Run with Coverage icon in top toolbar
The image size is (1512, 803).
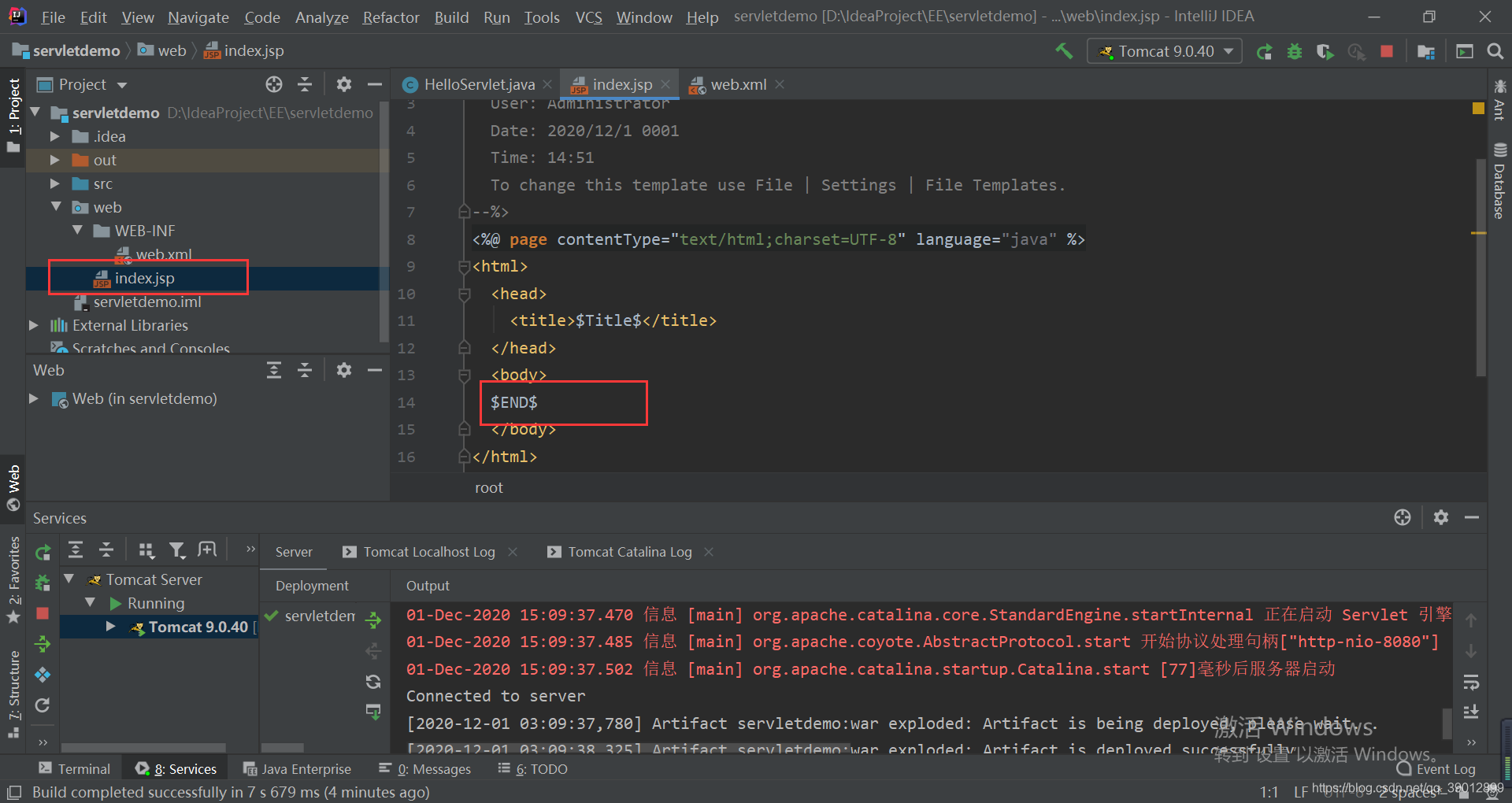[1325, 52]
